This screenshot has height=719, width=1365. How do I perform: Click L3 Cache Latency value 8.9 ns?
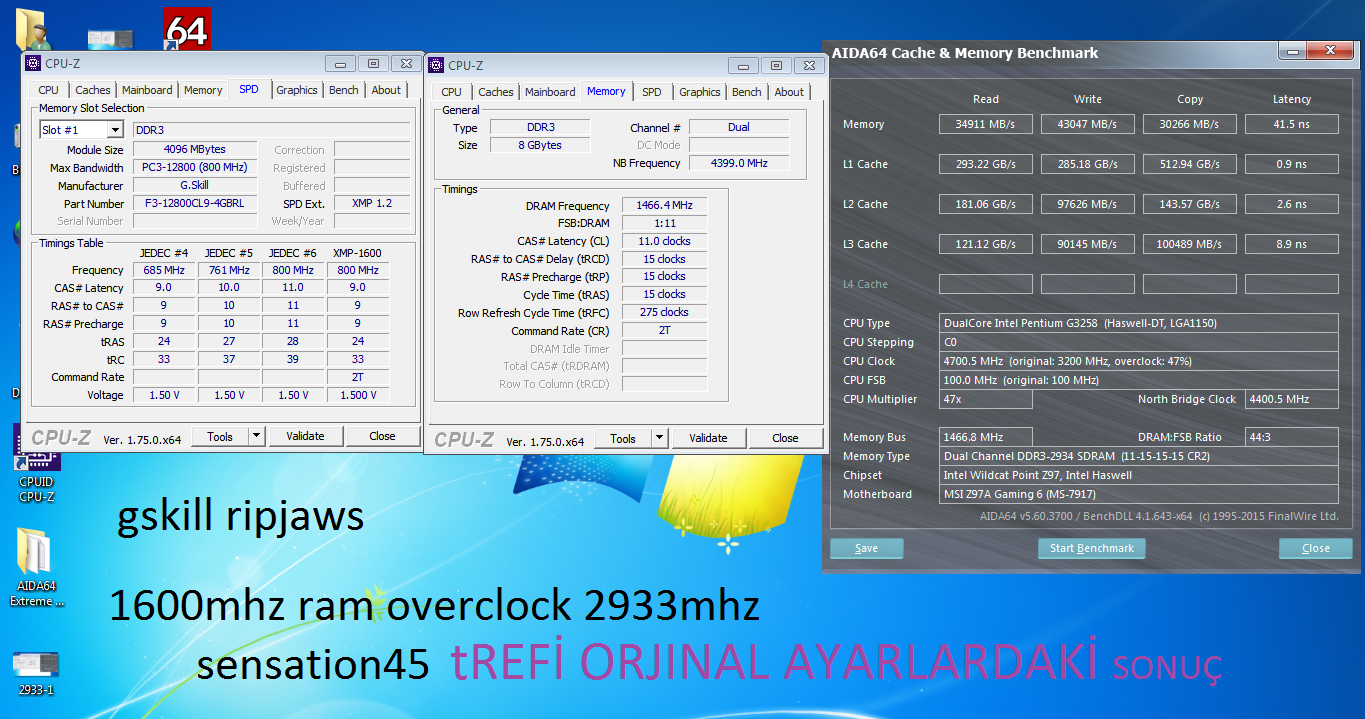tap(1291, 244)
